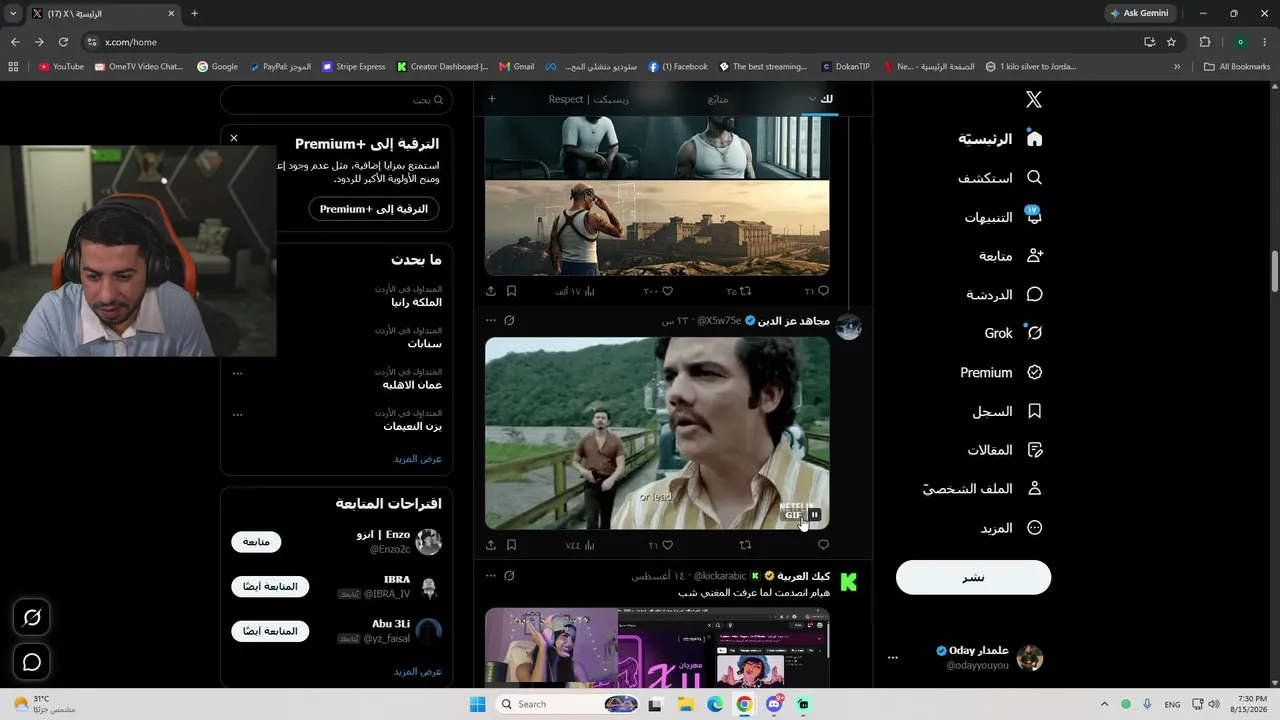The width and height of the screenshot is (1280, 720).
Task: Open more options for يزن النعيمات trend
Action: (x=237, y=414)
